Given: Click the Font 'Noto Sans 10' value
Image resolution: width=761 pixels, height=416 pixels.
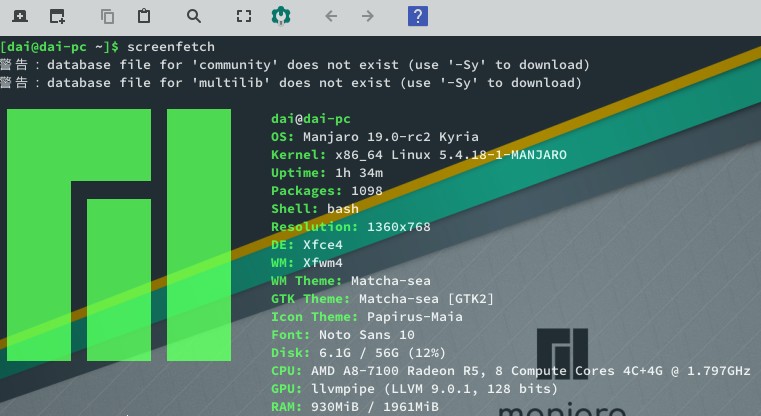Looking at the screenshot, I should 366,334.
